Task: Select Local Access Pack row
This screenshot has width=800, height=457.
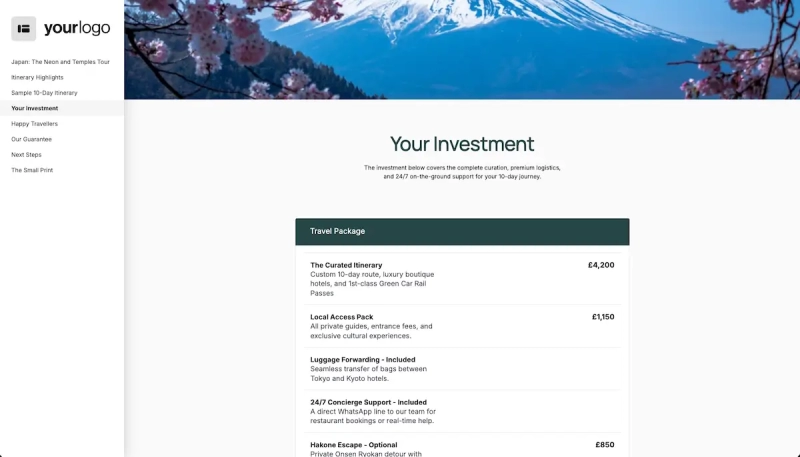Action: [x=462, y=326]
